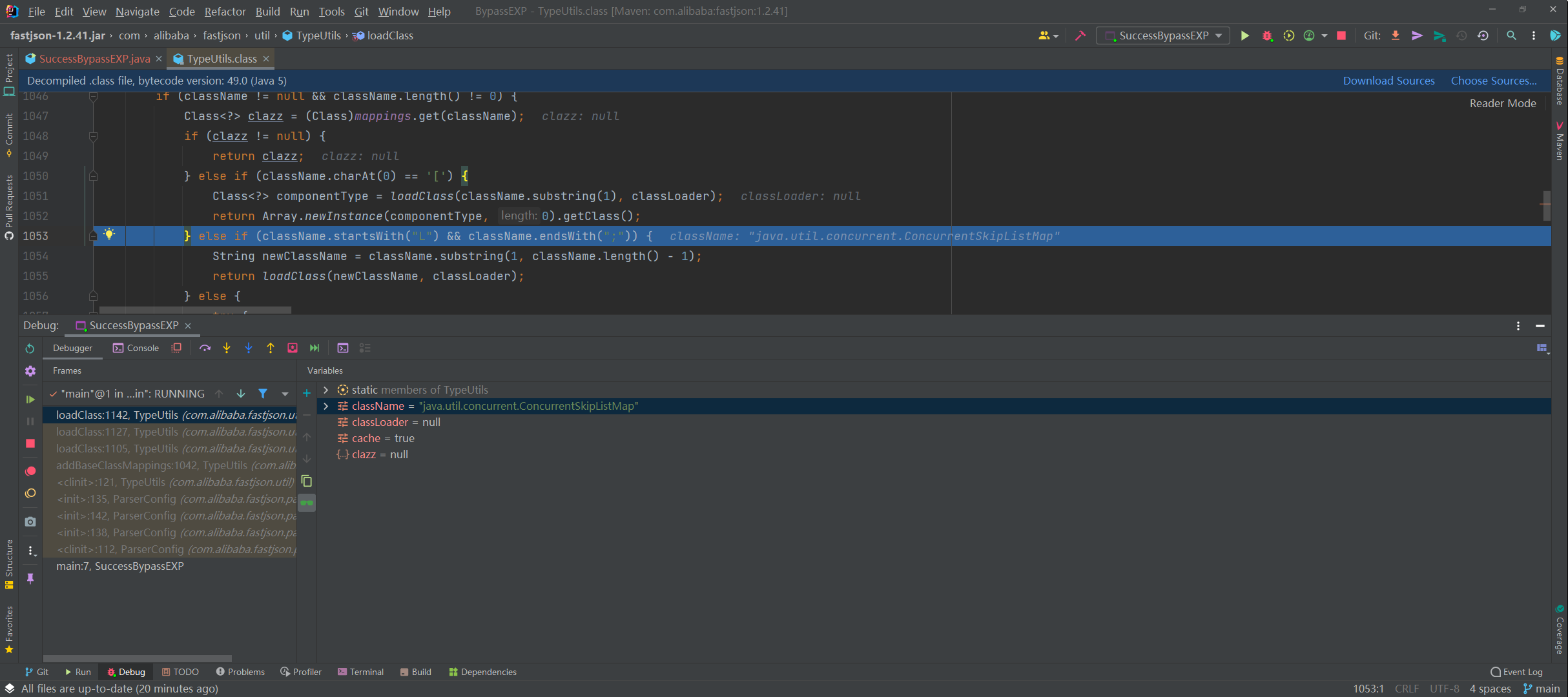
Task: Click the Search Everywhere magnifier icon
Action: click(x=1511, y=35)
